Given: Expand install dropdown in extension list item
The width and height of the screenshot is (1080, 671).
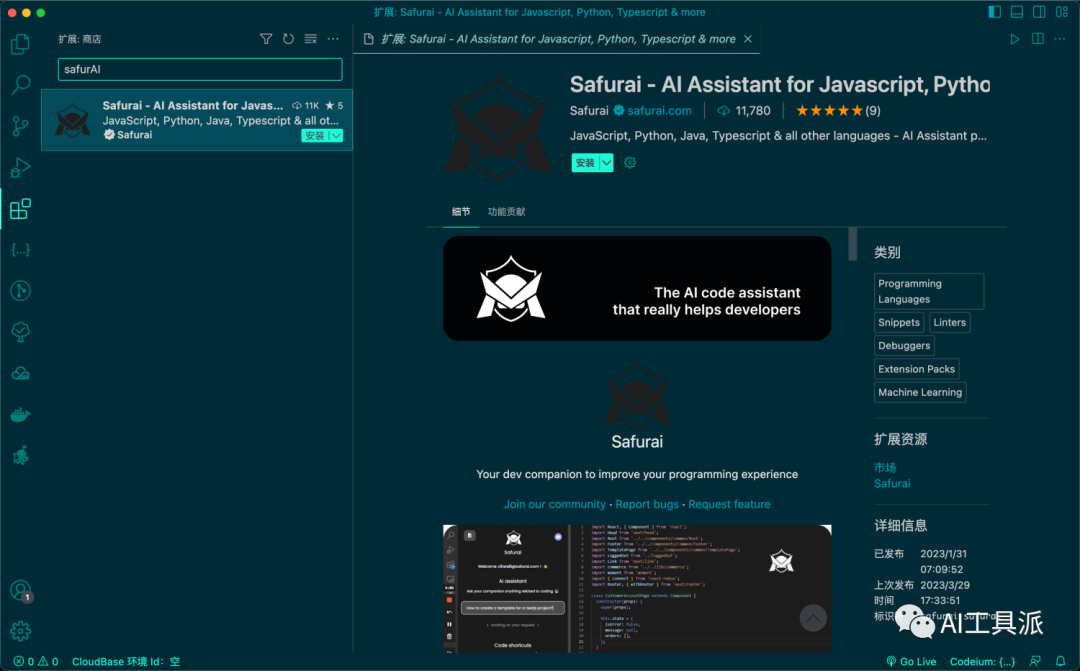Looking at the screenshot, I should coord(336,136).
